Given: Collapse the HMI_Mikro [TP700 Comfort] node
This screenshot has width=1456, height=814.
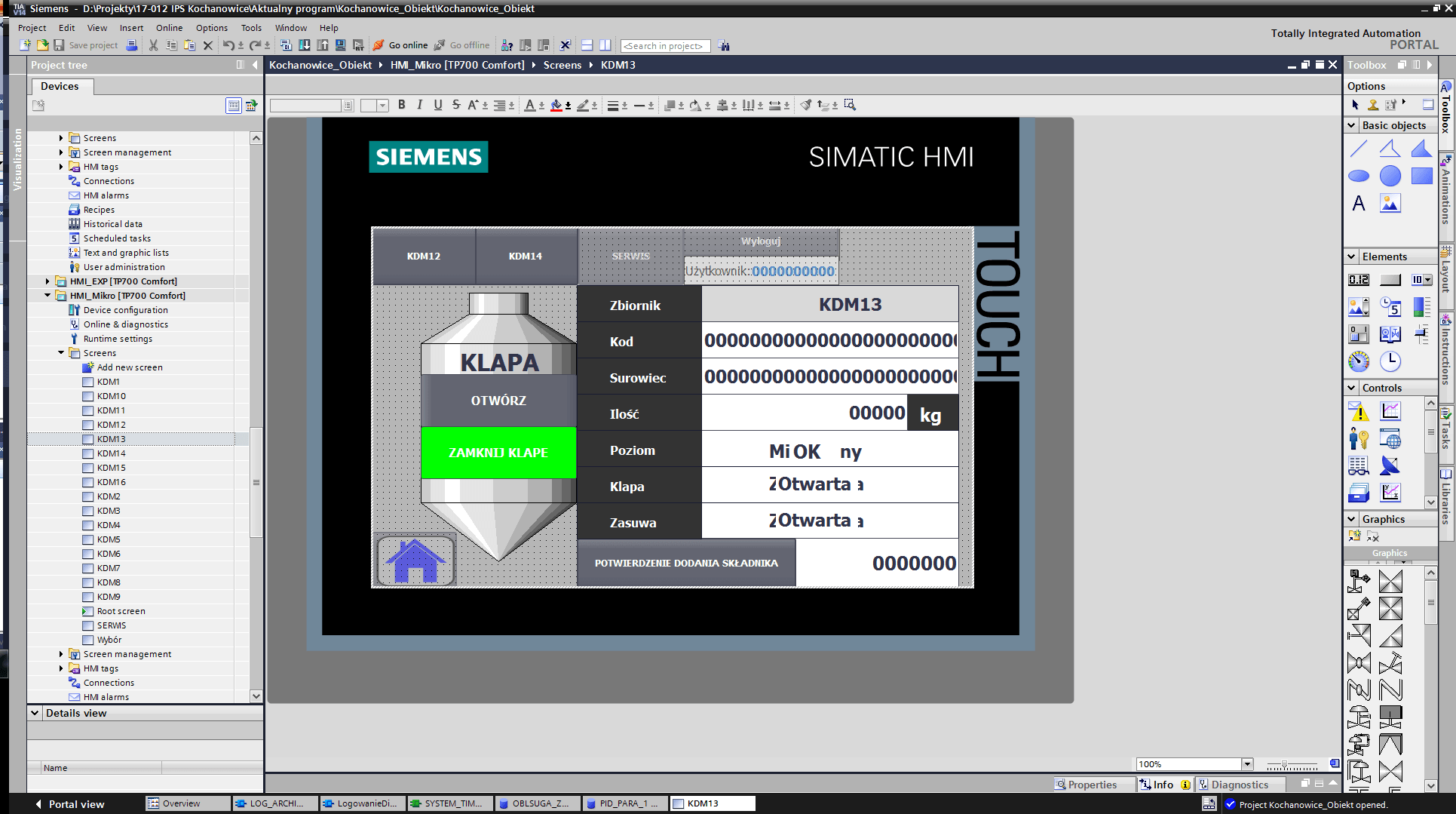Looking at the screenshot, I should 48,296.
